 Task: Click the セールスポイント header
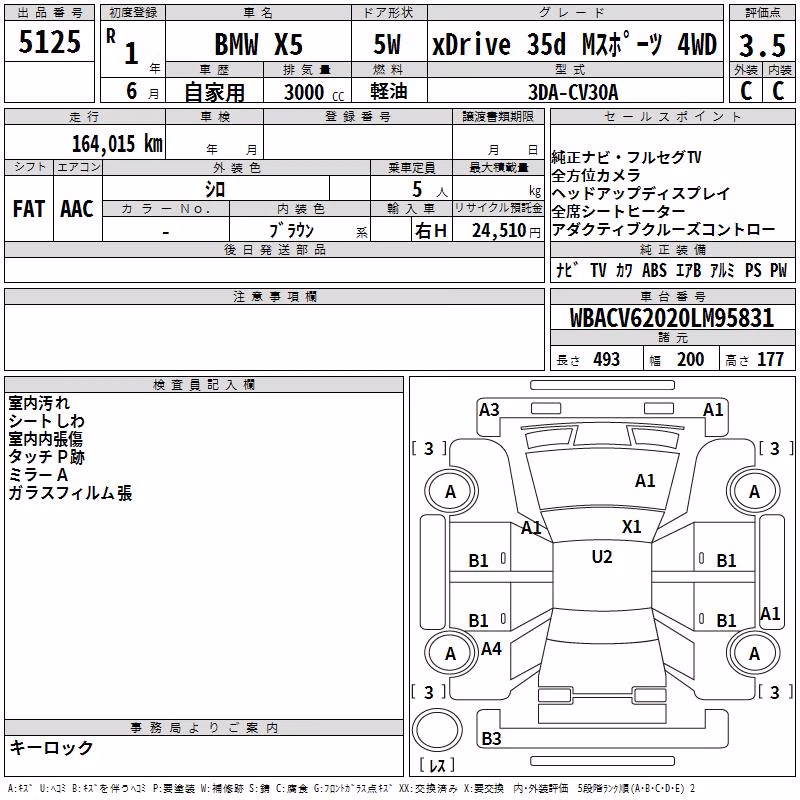pyautogui.click(x=673, y=117)
